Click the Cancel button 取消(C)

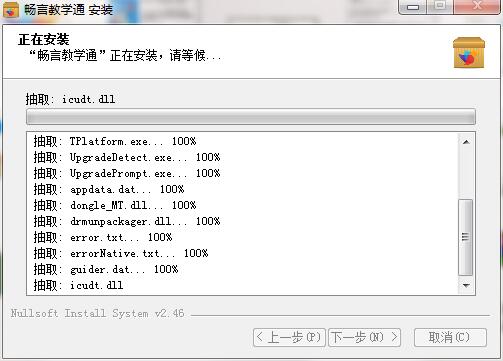pos(450,337)
